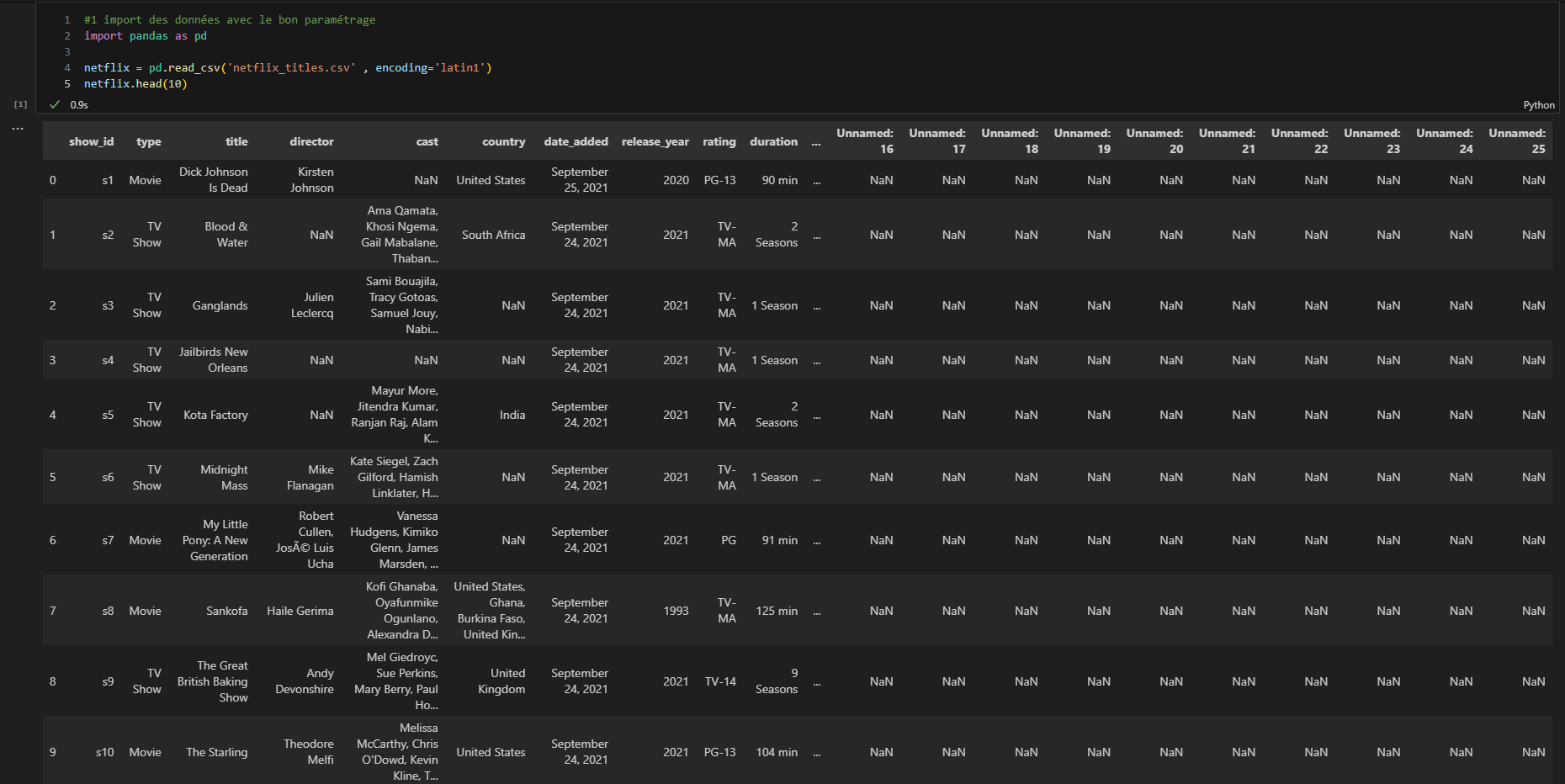Place cursor on the read_csv code line
Image resolution: width=1565 pixels, height=784 pixels.
pyautogui.click(x=287, y=68)
